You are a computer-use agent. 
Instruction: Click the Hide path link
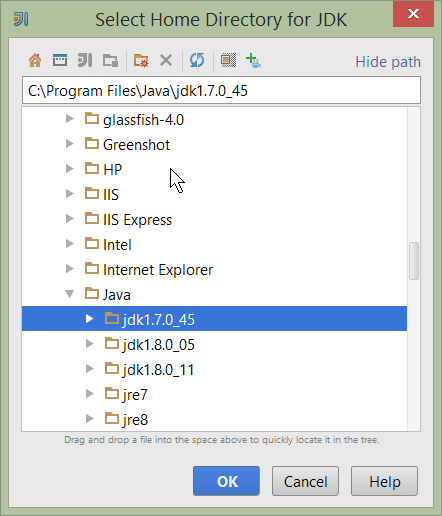(388, 62)
